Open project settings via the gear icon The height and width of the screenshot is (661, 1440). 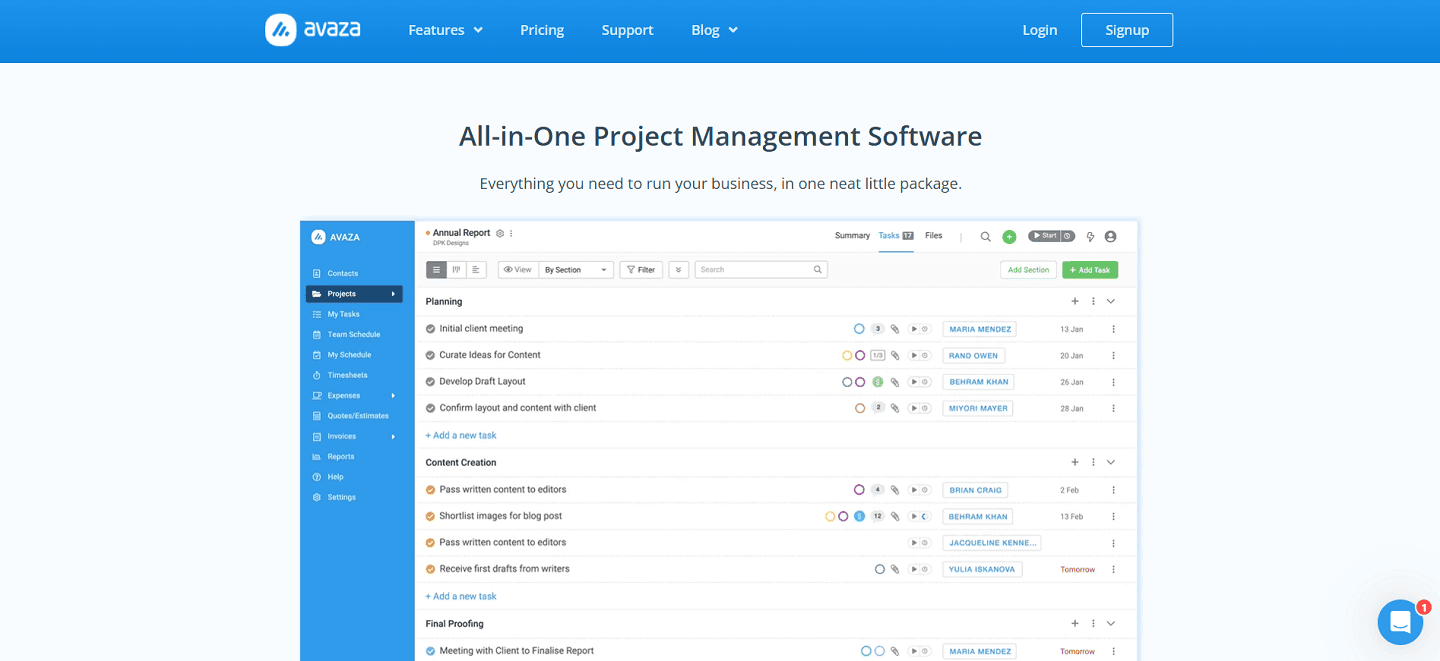click(499, 233)
